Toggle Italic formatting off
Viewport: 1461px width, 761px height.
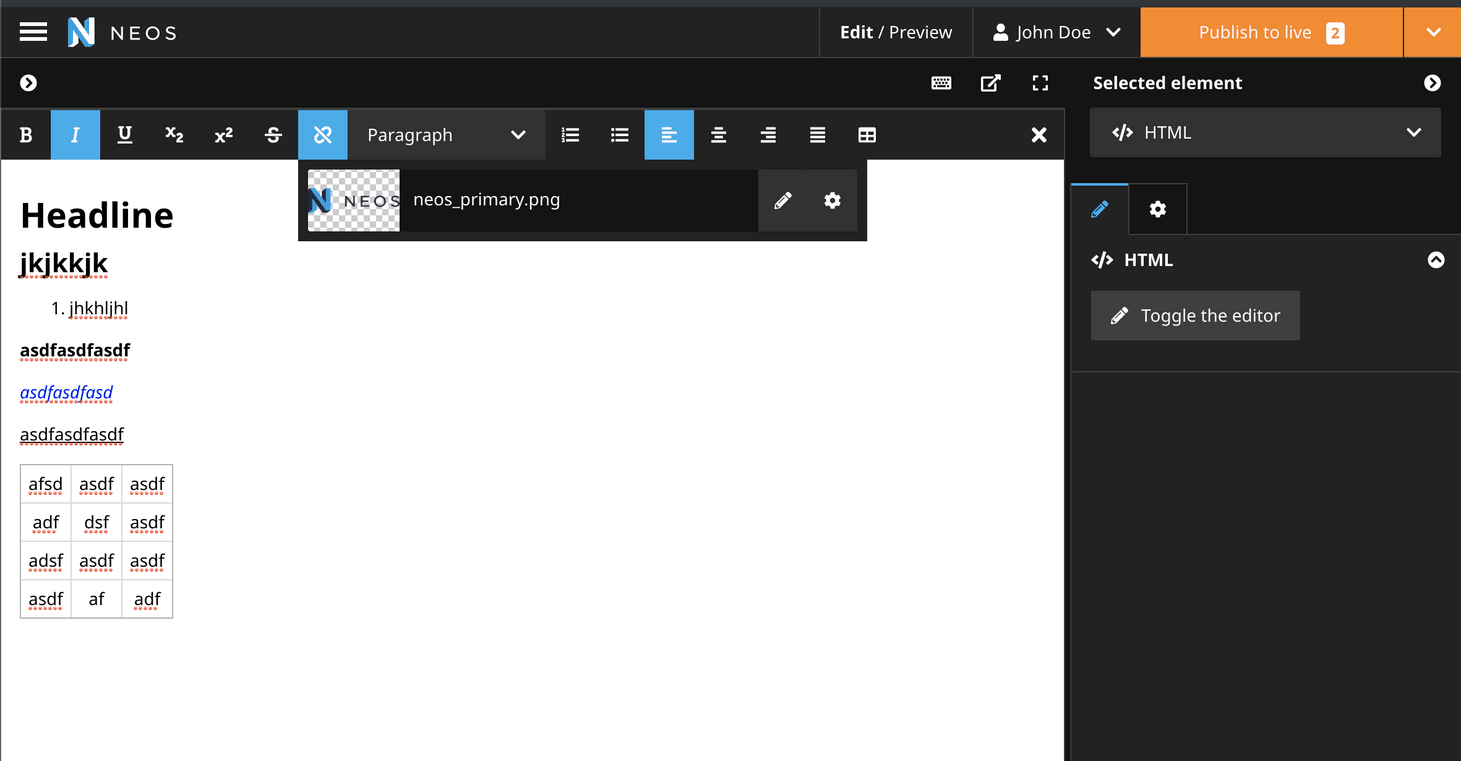pyautogui.click(x=75, y=135)
